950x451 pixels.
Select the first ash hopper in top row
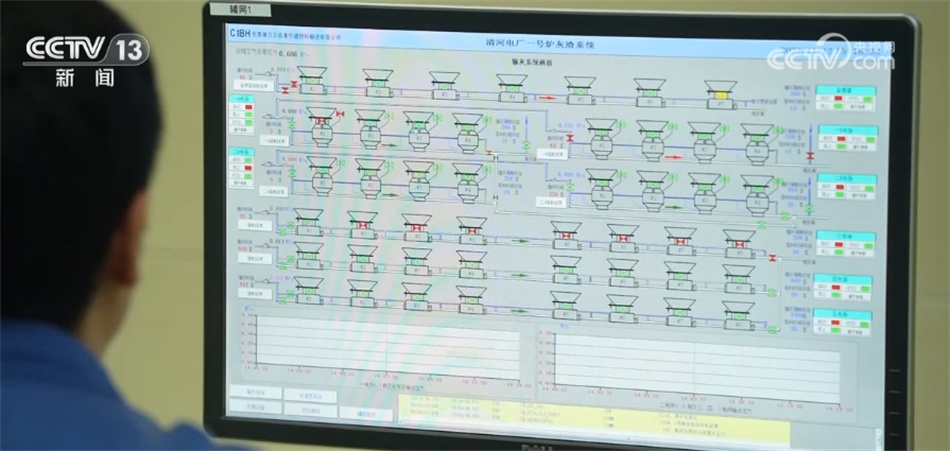(x=312, y=78)
